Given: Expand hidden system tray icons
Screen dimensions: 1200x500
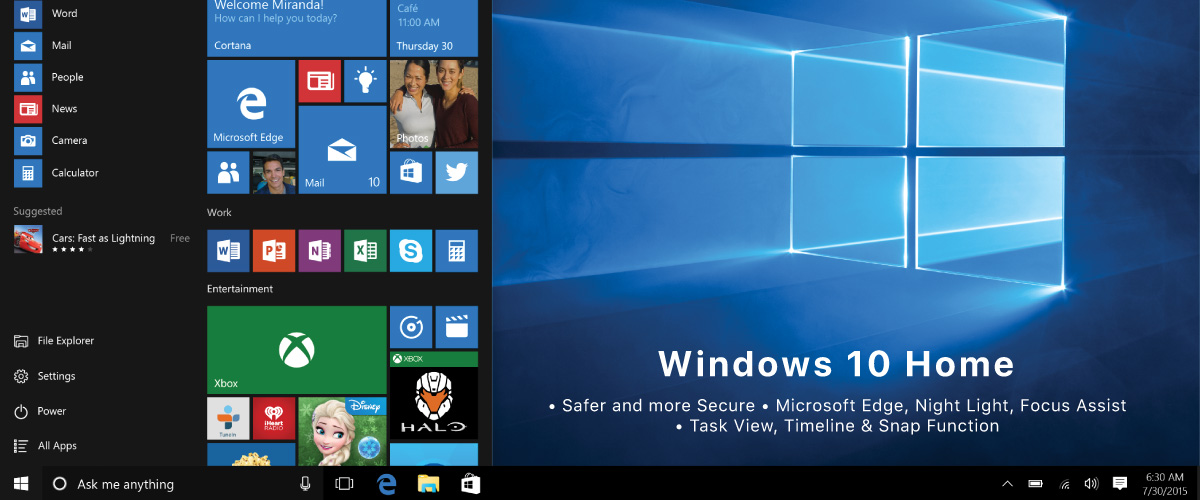Looking at the screenshot, I should pyautogui.click(x=1007, y=484).
